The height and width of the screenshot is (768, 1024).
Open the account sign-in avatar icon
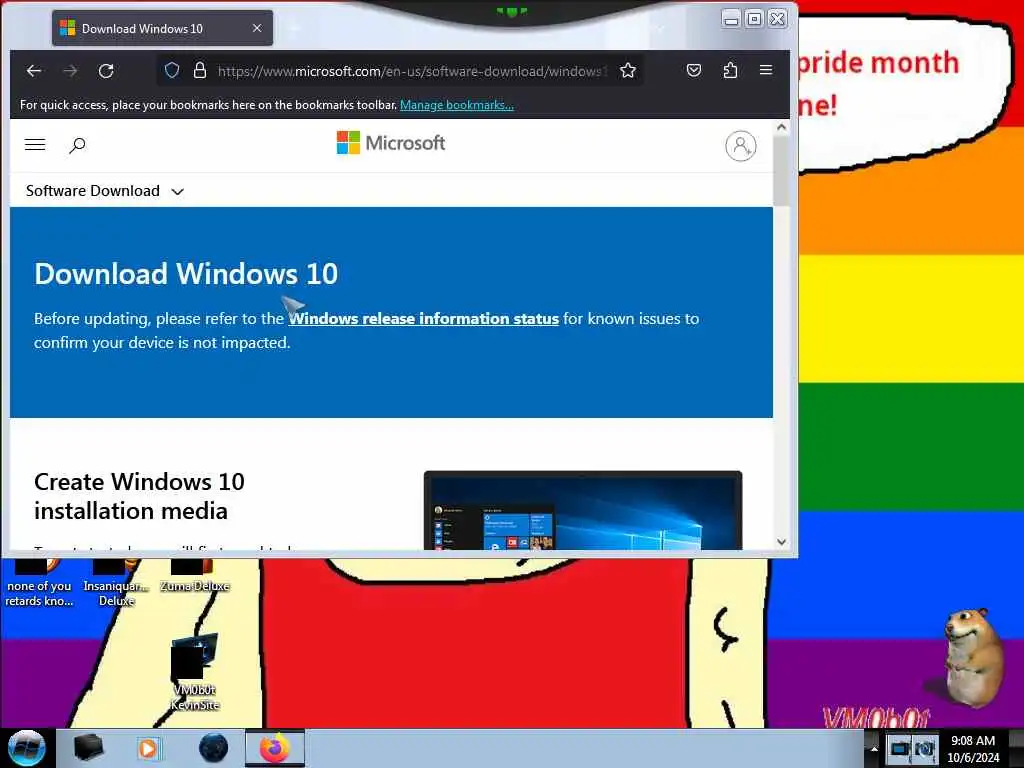741,146
